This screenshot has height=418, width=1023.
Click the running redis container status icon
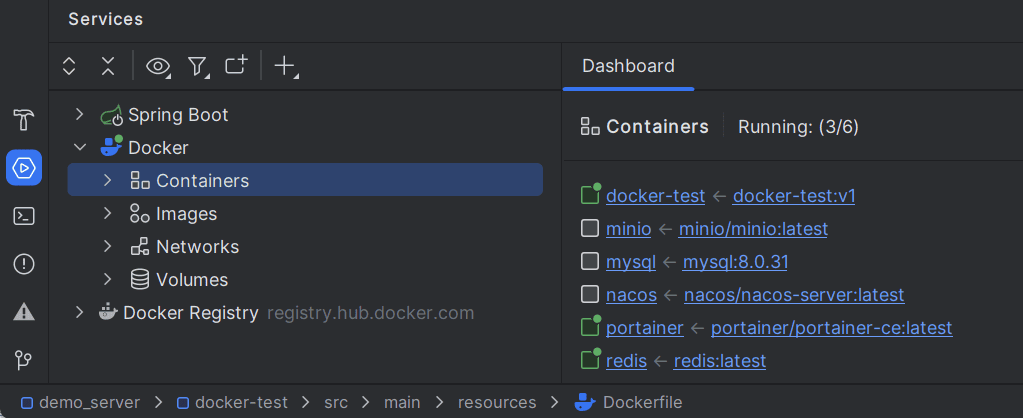591,359
